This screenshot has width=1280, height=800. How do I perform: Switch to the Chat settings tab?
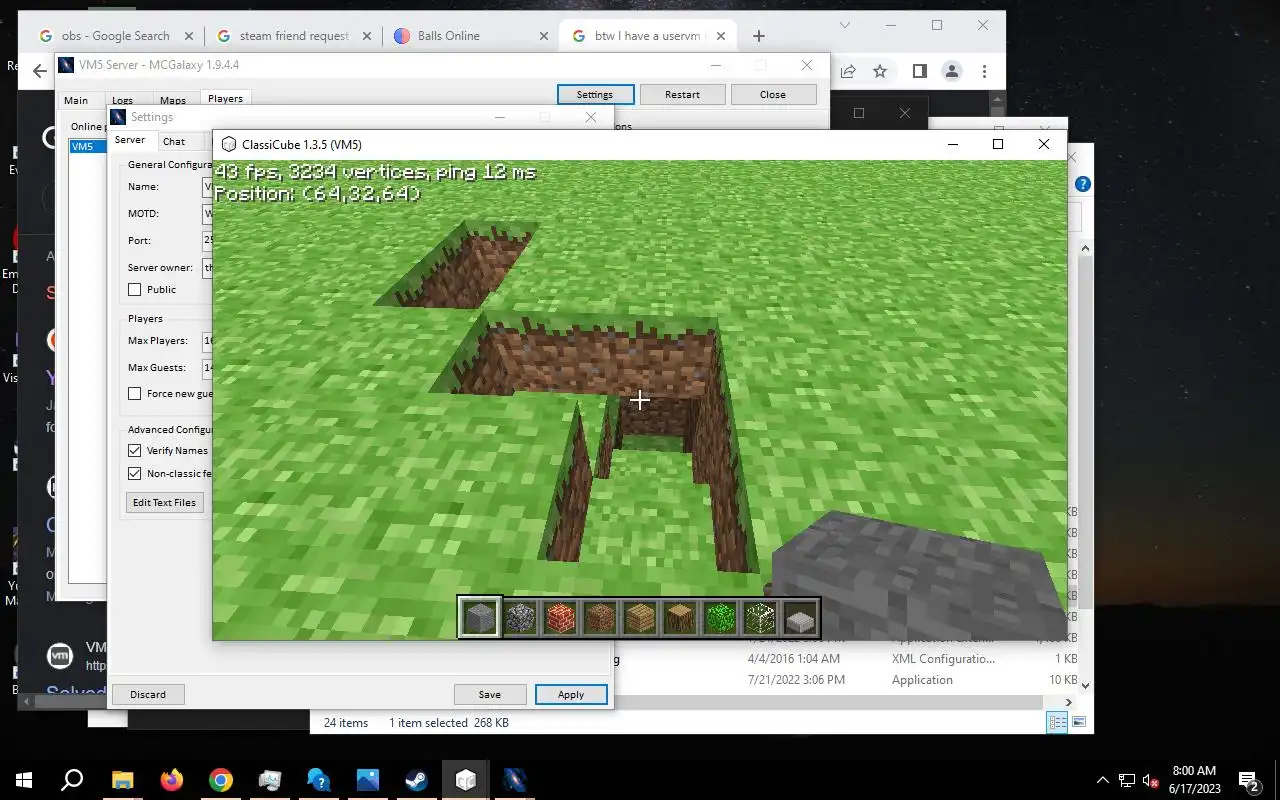click(174, 142)
